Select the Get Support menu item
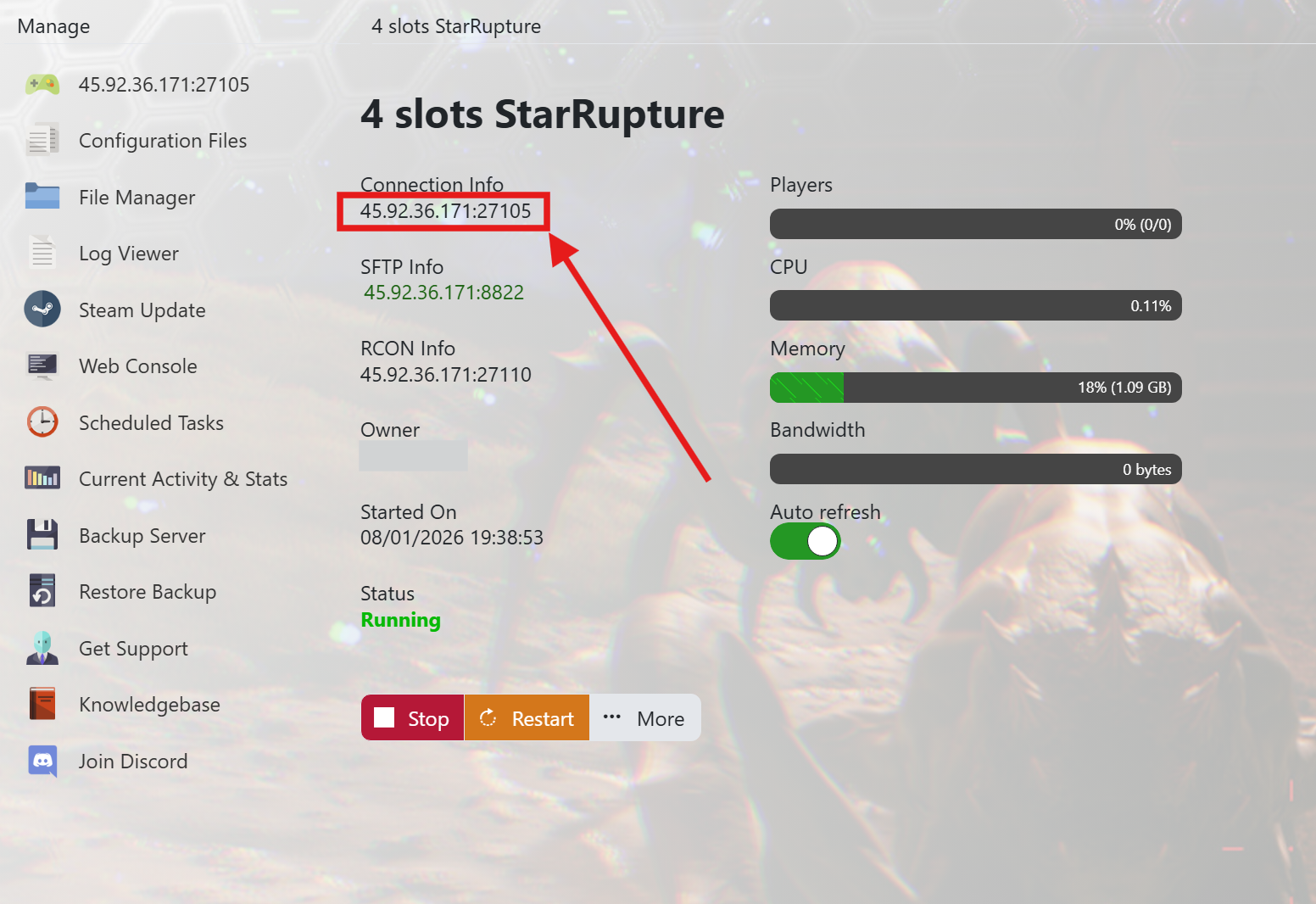The width and height of the screenshot is (1316, 904). (133, 649)
